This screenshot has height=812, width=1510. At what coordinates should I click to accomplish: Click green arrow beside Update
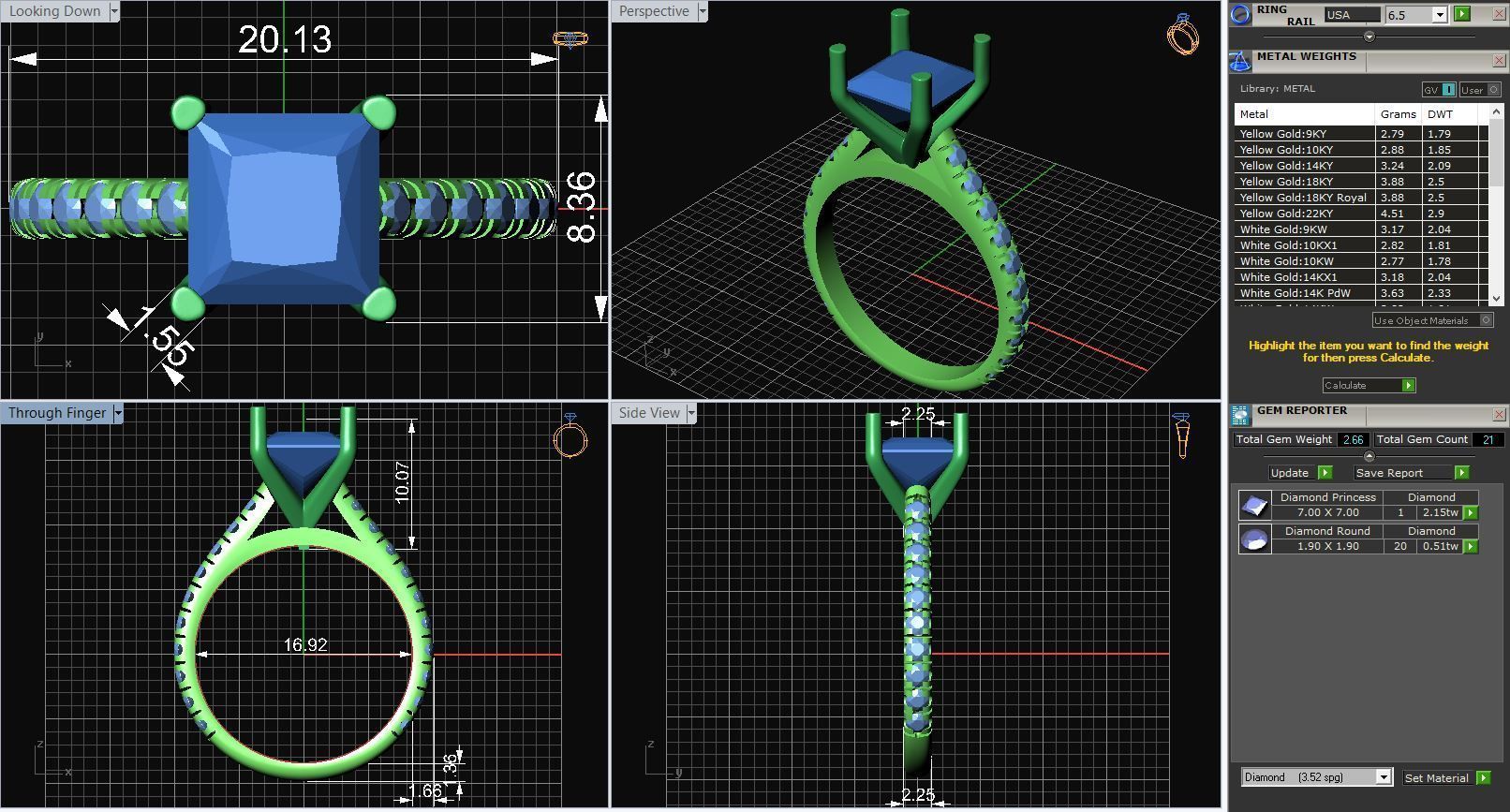[x=1325, y=473]
